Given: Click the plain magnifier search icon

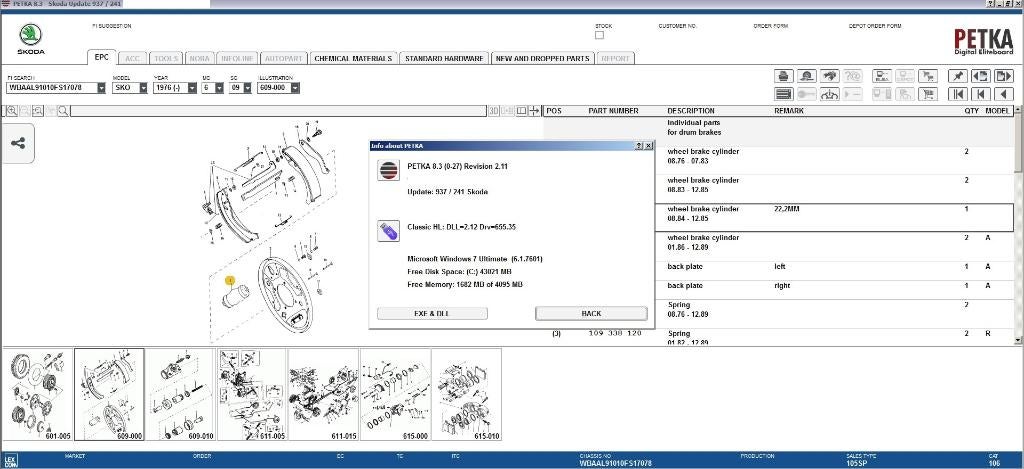Looking at the screenshot, I should point(63,111).
